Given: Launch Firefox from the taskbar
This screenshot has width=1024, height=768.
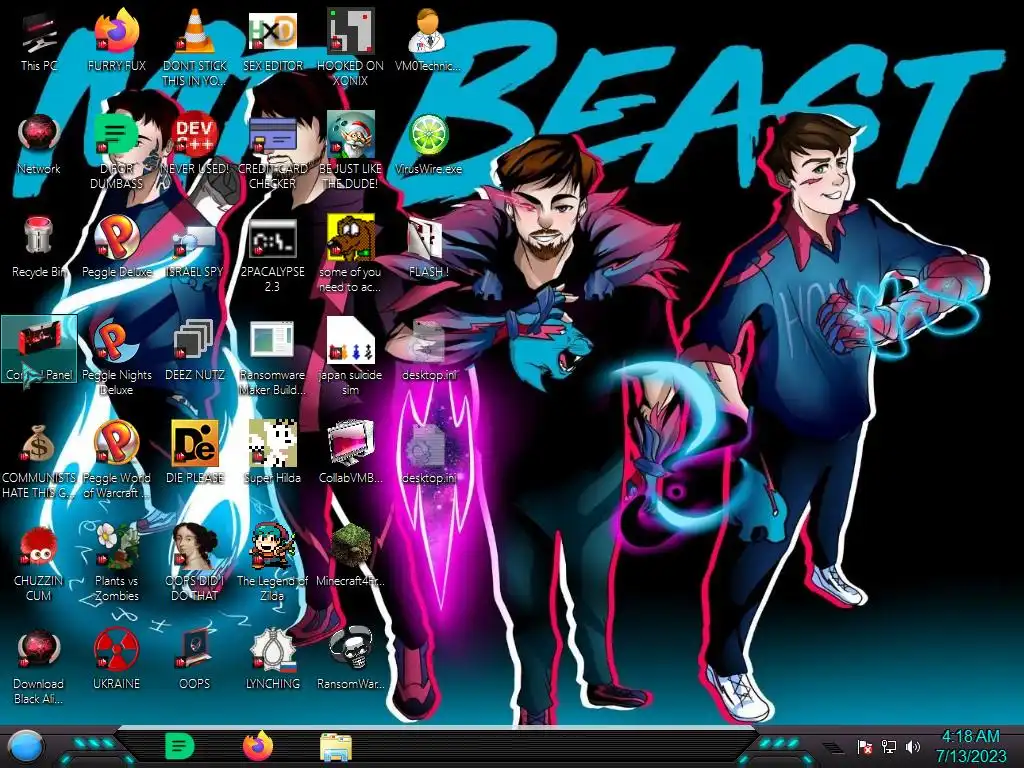Looking at the screenshot, I should pyautogui.click(x=258, y=746).
